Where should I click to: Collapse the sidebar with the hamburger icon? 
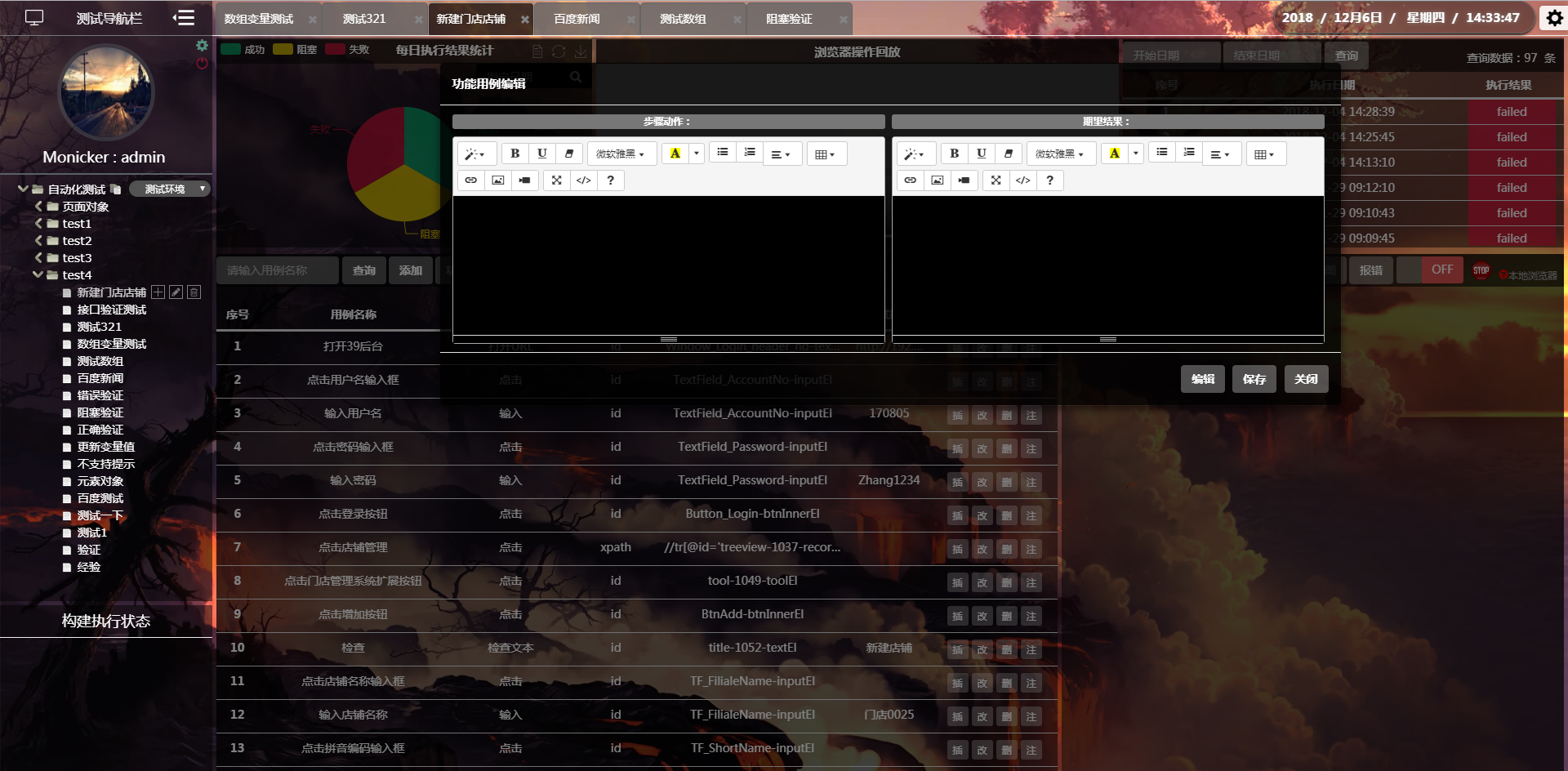point(184,17)
